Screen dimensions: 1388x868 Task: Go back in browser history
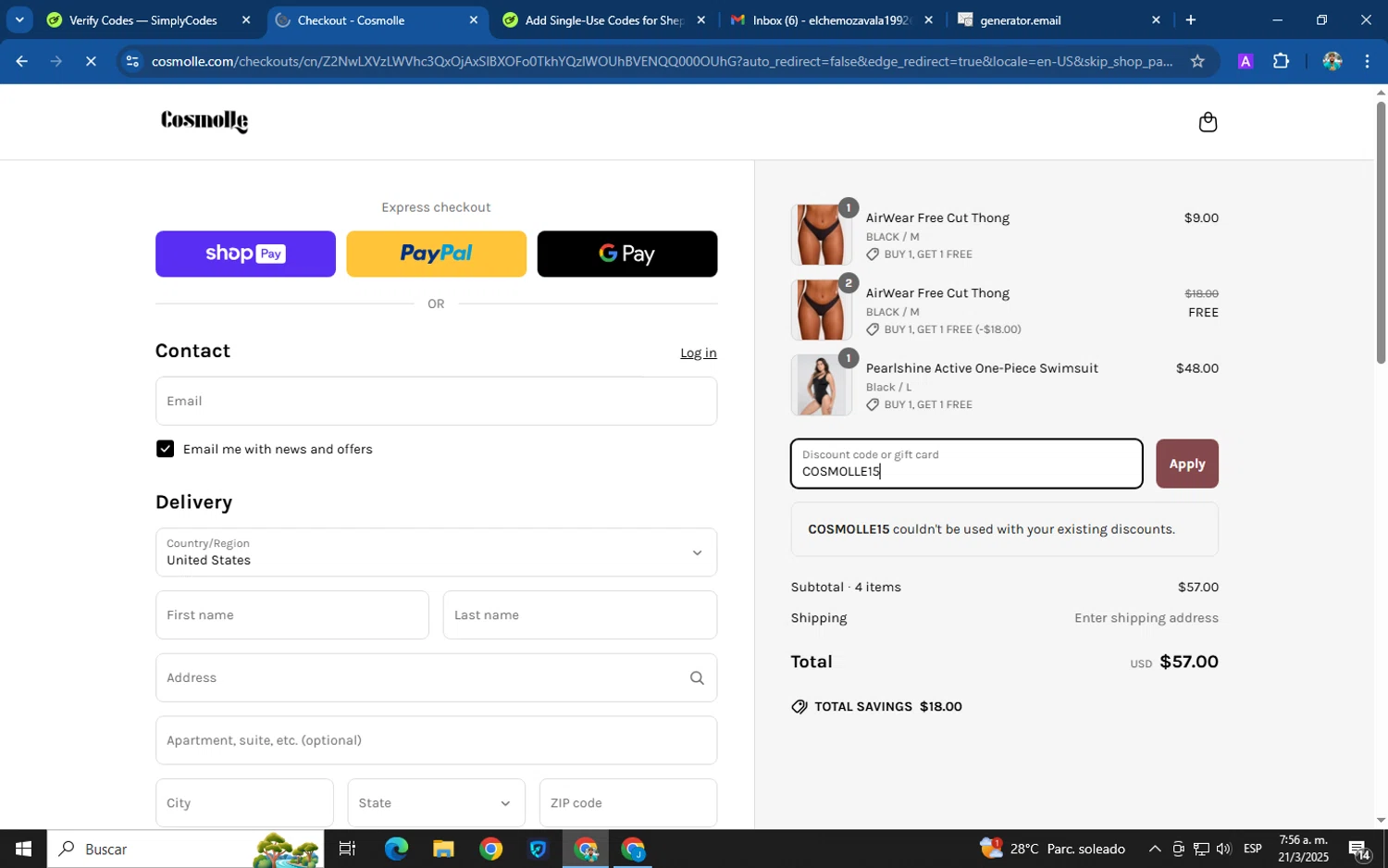(x=20, y=61)
